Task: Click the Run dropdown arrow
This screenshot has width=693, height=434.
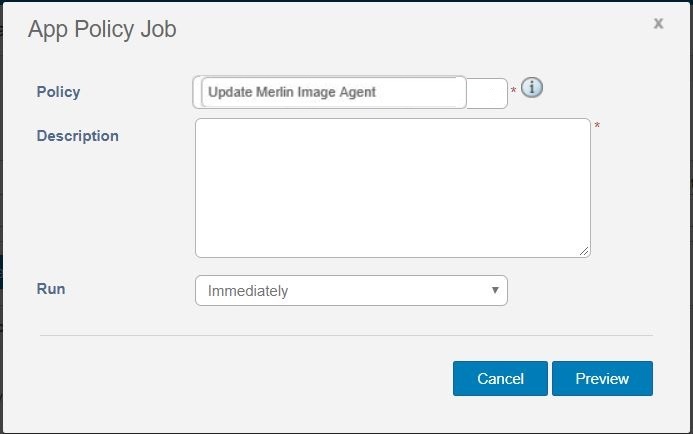Action: pos(495,290)
